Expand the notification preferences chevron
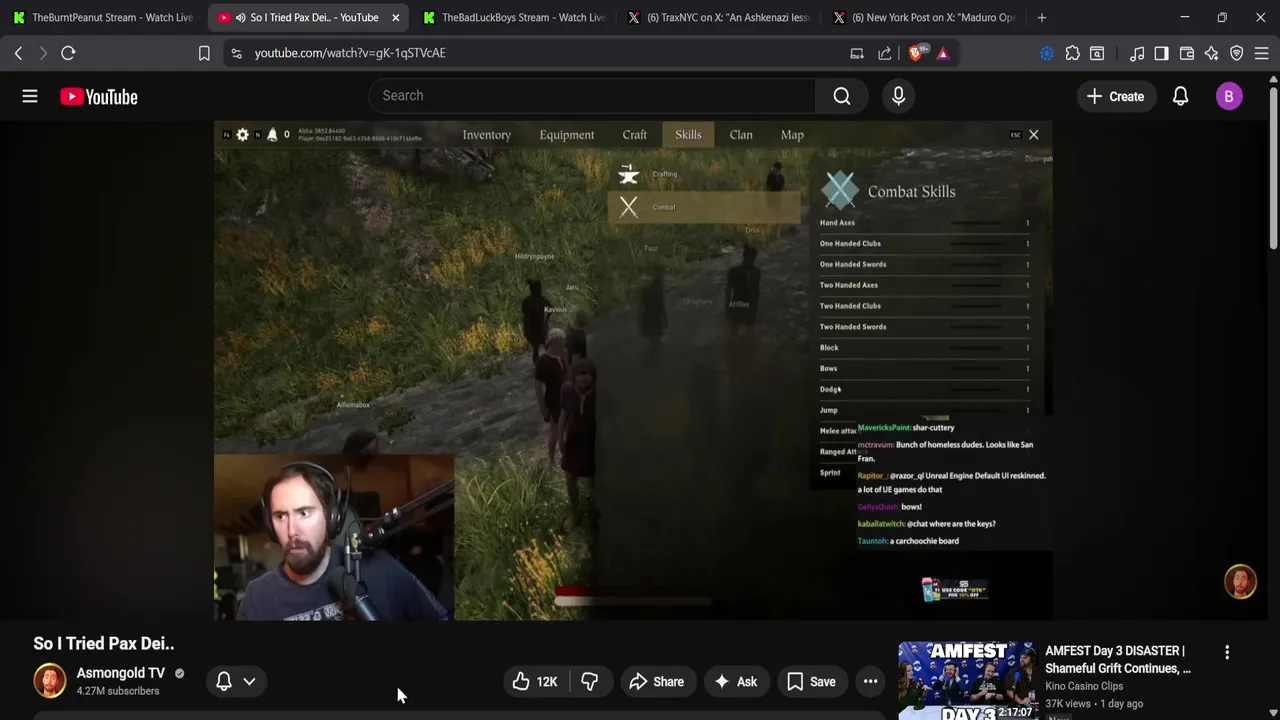The image size is (1280, 720). coord(249,681)
